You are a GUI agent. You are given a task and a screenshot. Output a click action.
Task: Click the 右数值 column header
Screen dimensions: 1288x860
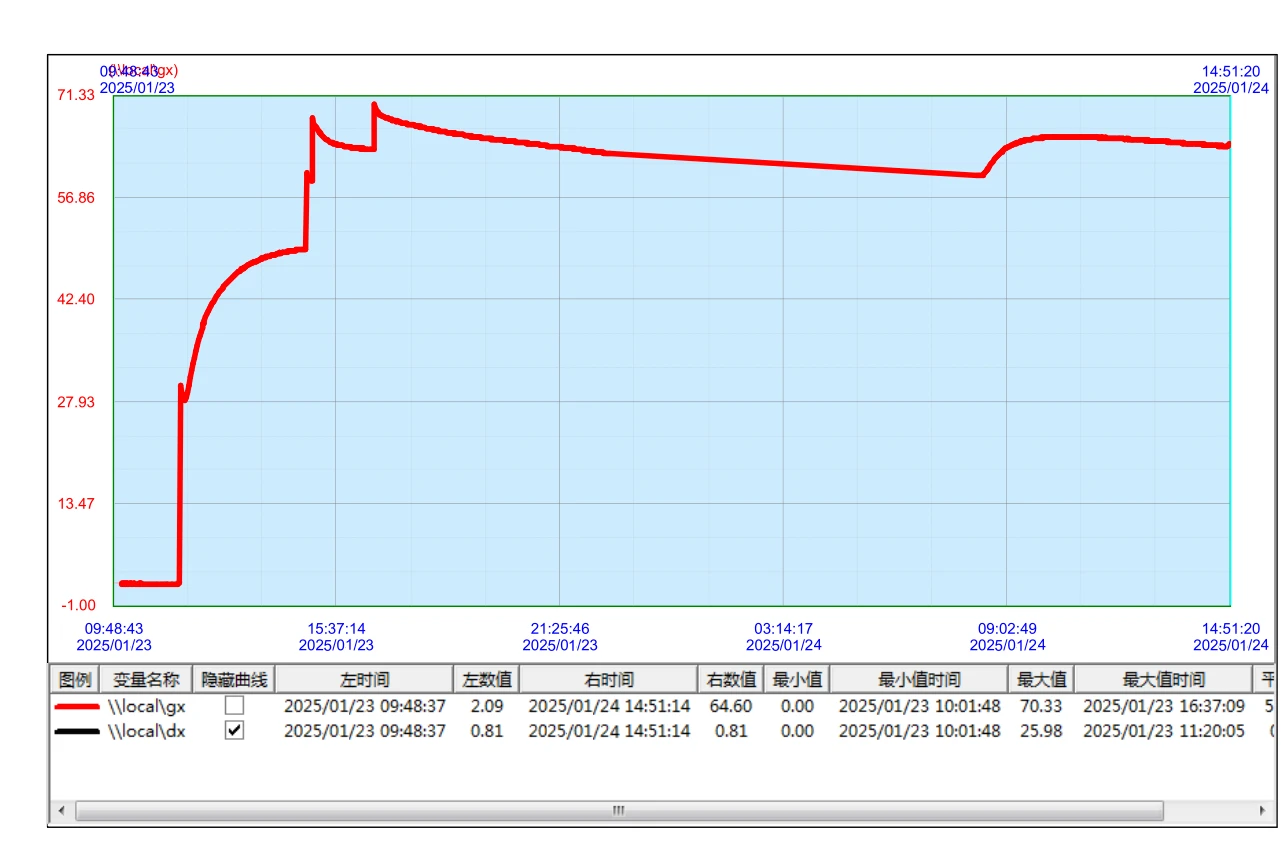(731, 680)
